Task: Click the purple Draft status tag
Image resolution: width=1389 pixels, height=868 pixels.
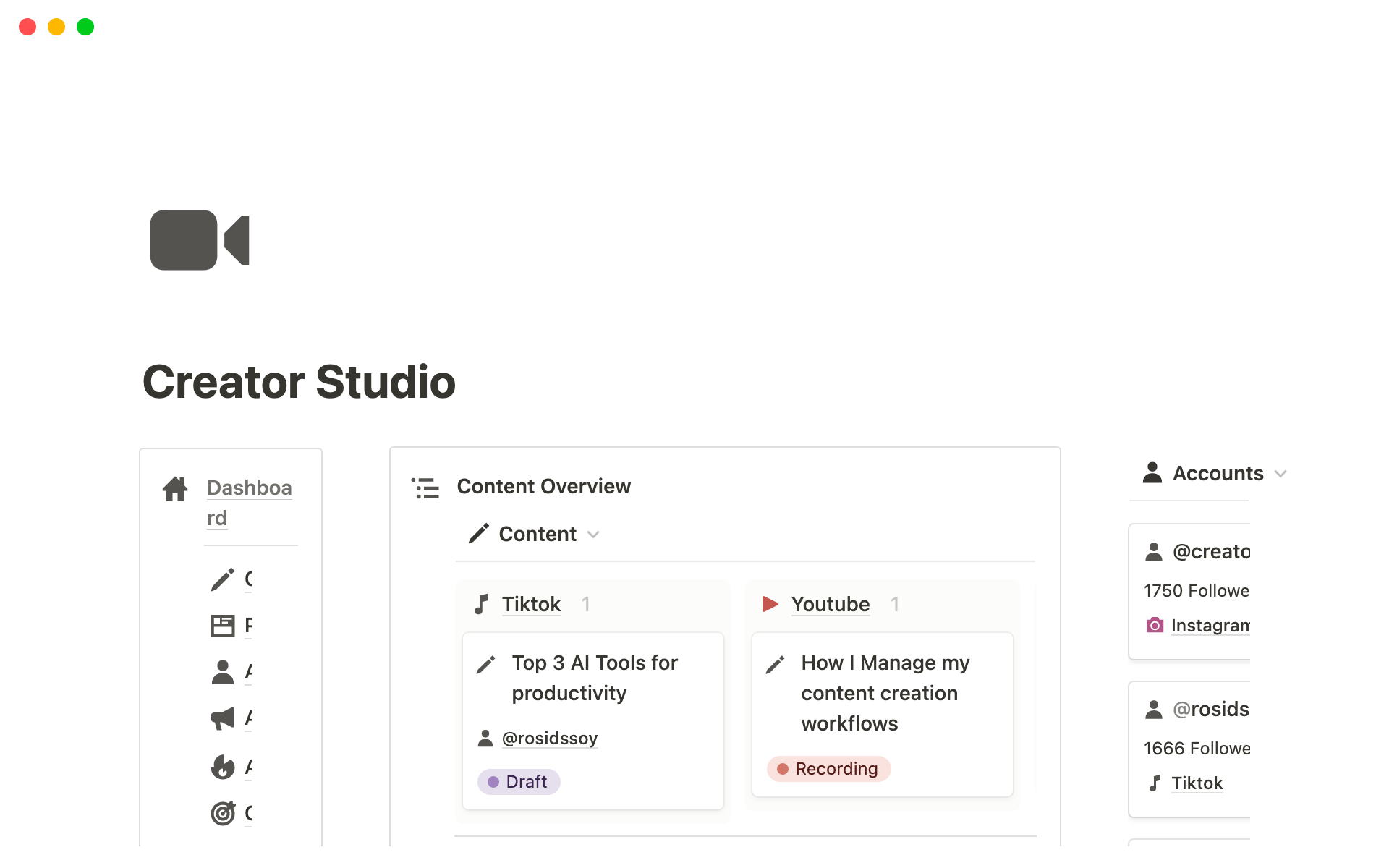Action: coord(519,782)
